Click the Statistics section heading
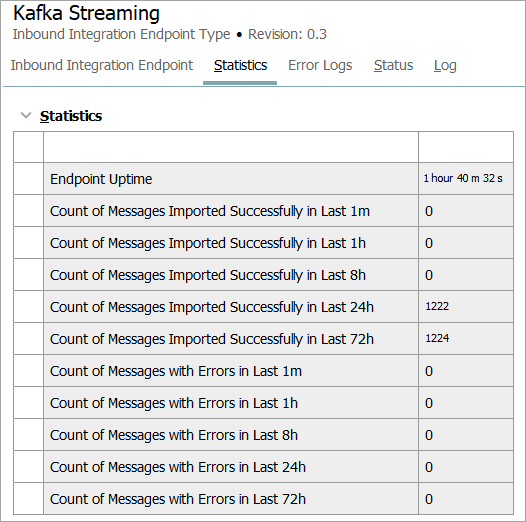 coord(71,116)
